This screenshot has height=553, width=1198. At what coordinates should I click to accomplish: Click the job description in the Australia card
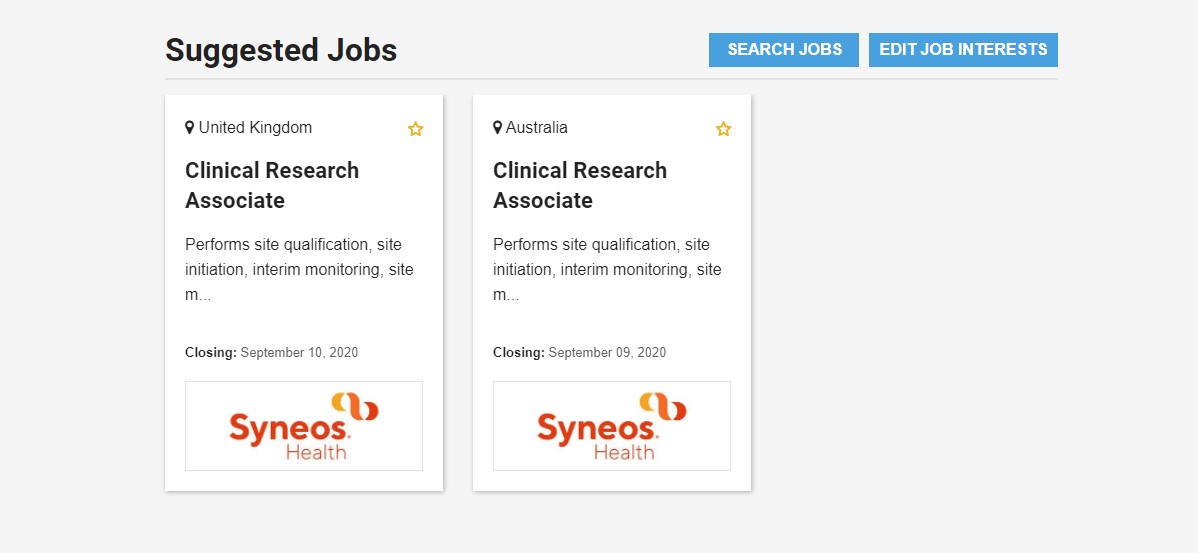(607, 269)
